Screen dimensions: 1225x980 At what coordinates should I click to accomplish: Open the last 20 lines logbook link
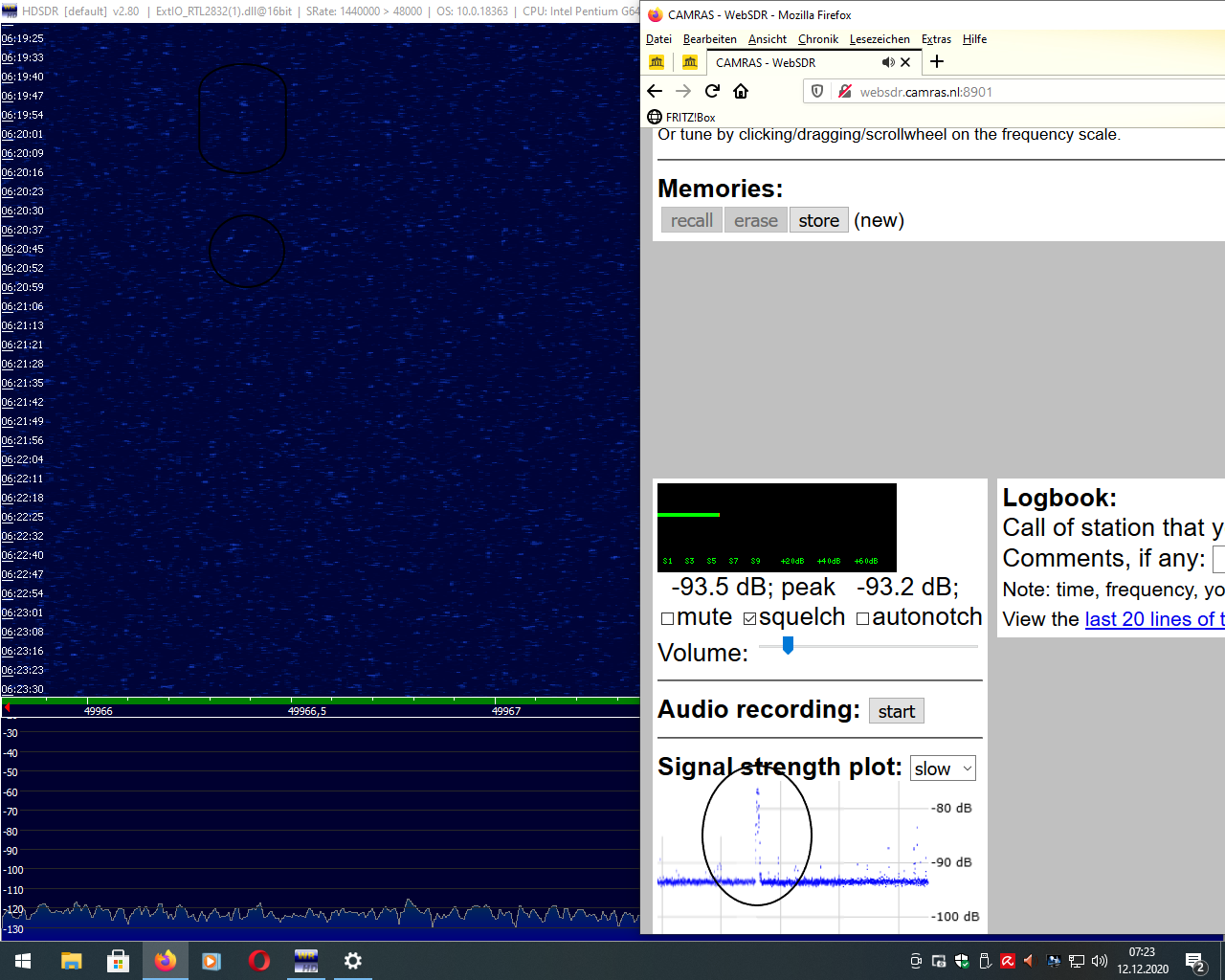pos(1154,619)
